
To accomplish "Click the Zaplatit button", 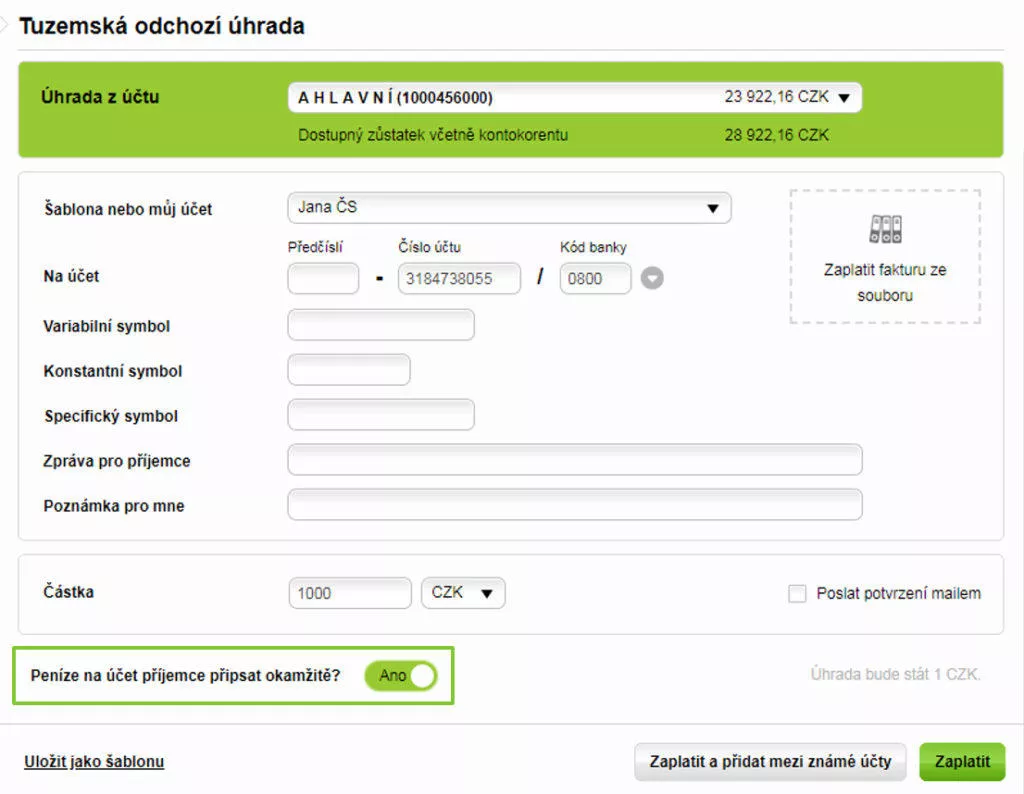I will tap(962, 762).
